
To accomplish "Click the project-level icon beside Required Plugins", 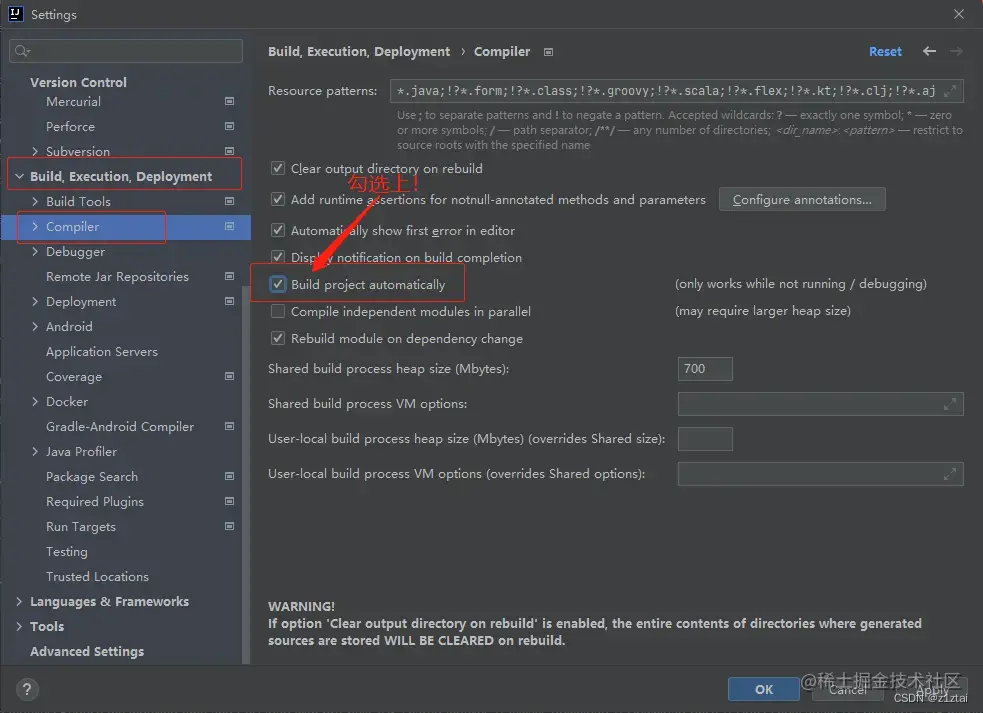I will tap(229, 502).
